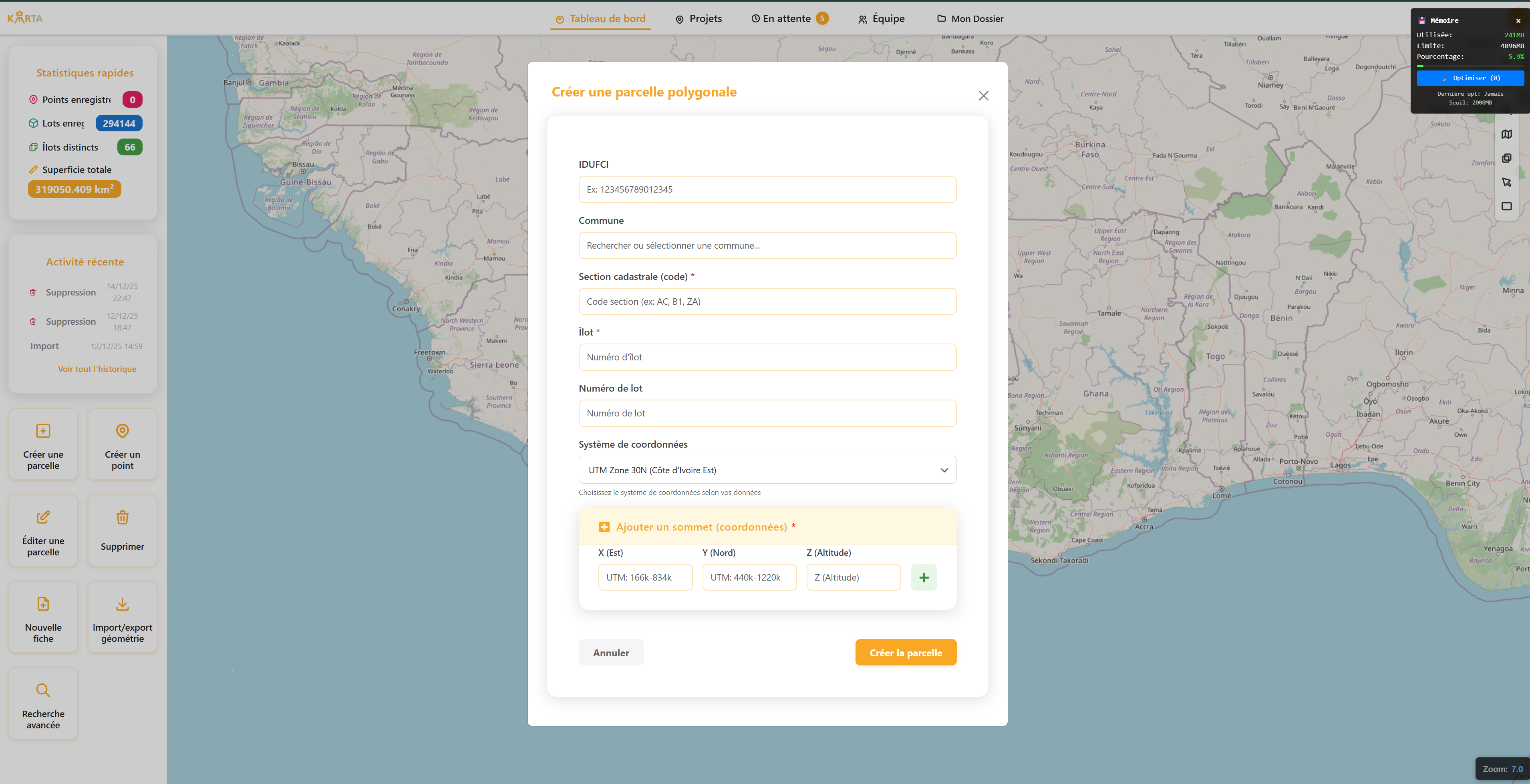
Task: Click the Numéro d'îlot field
Action: point(767,357)
